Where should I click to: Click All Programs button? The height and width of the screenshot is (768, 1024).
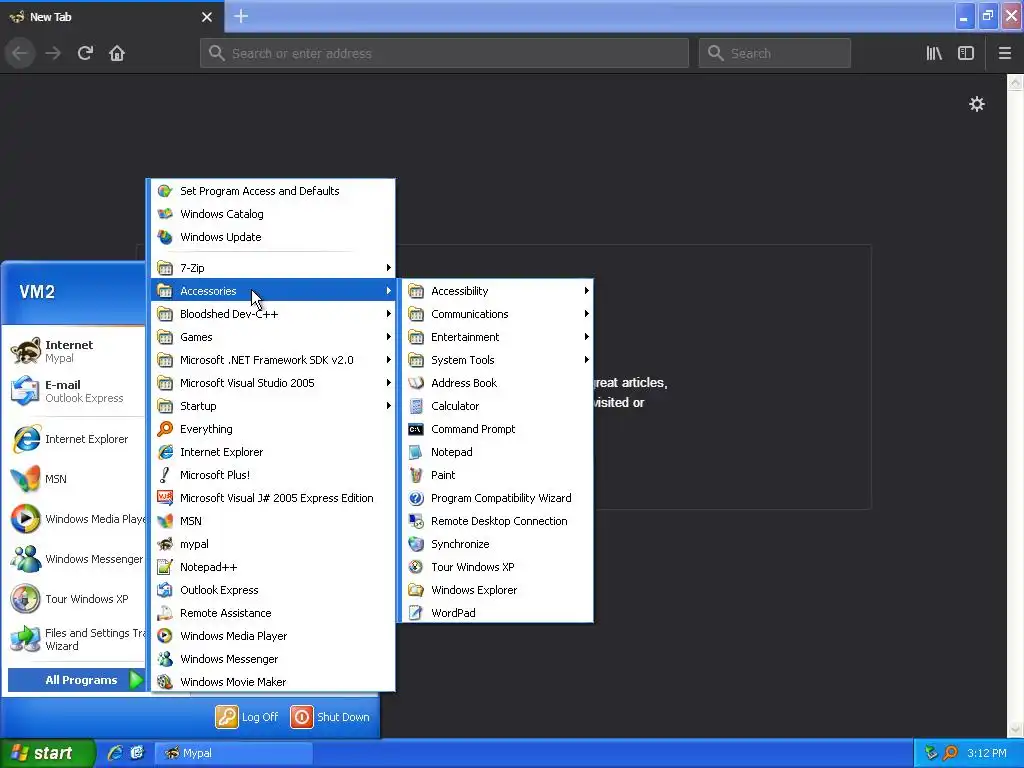[76, 680]
